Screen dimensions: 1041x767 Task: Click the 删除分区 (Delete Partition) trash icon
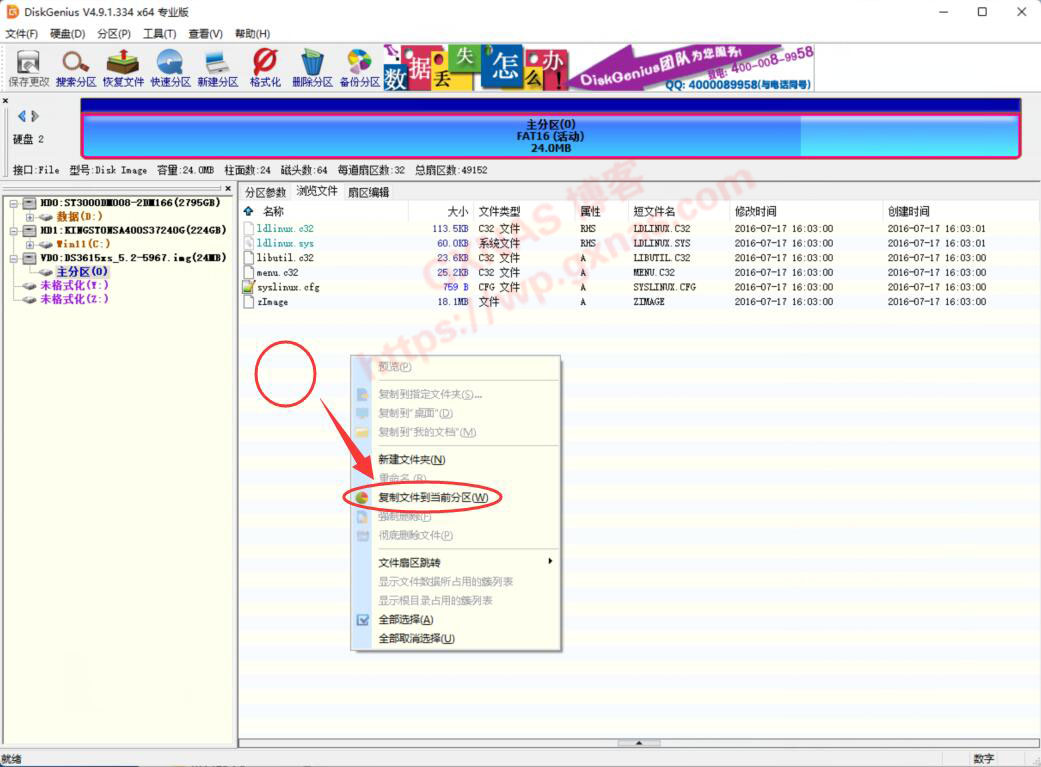pyautogui.click(x=312, y=67)
